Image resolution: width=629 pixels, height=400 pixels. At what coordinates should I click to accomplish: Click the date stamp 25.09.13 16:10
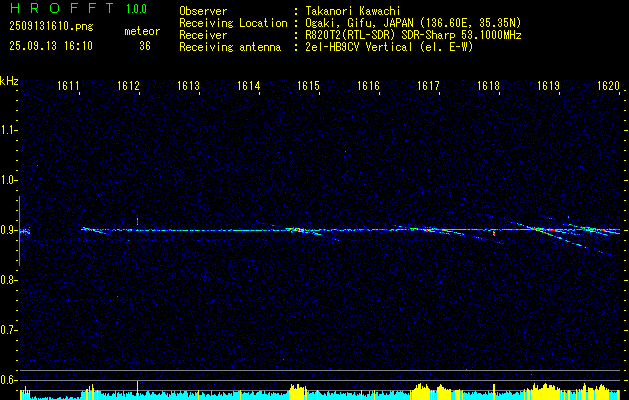coord(51,46)
